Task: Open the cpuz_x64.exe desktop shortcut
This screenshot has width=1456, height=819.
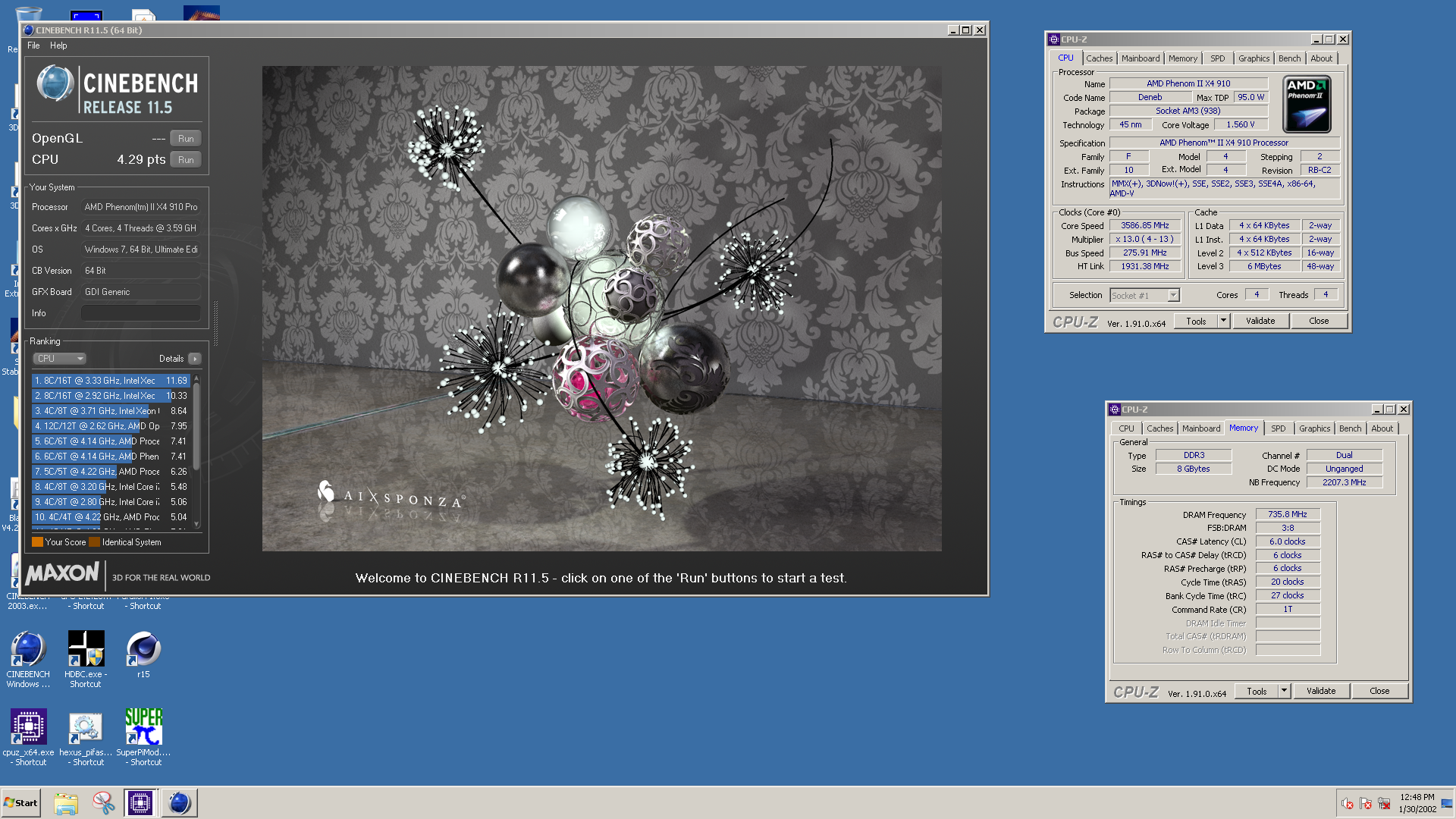Action: (x=29, y=736)
